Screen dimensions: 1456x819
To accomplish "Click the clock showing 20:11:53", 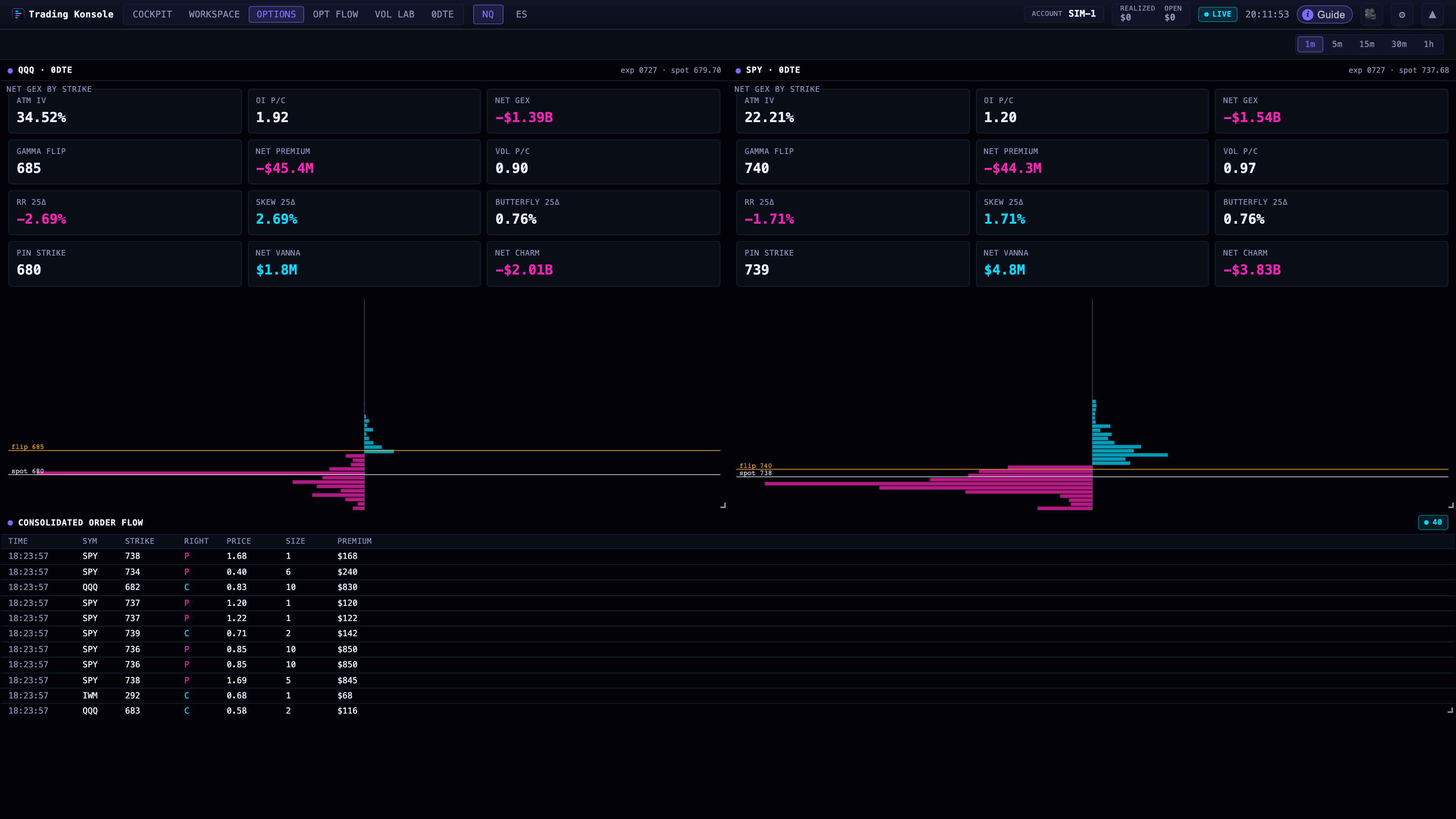I will [1267, 14].
